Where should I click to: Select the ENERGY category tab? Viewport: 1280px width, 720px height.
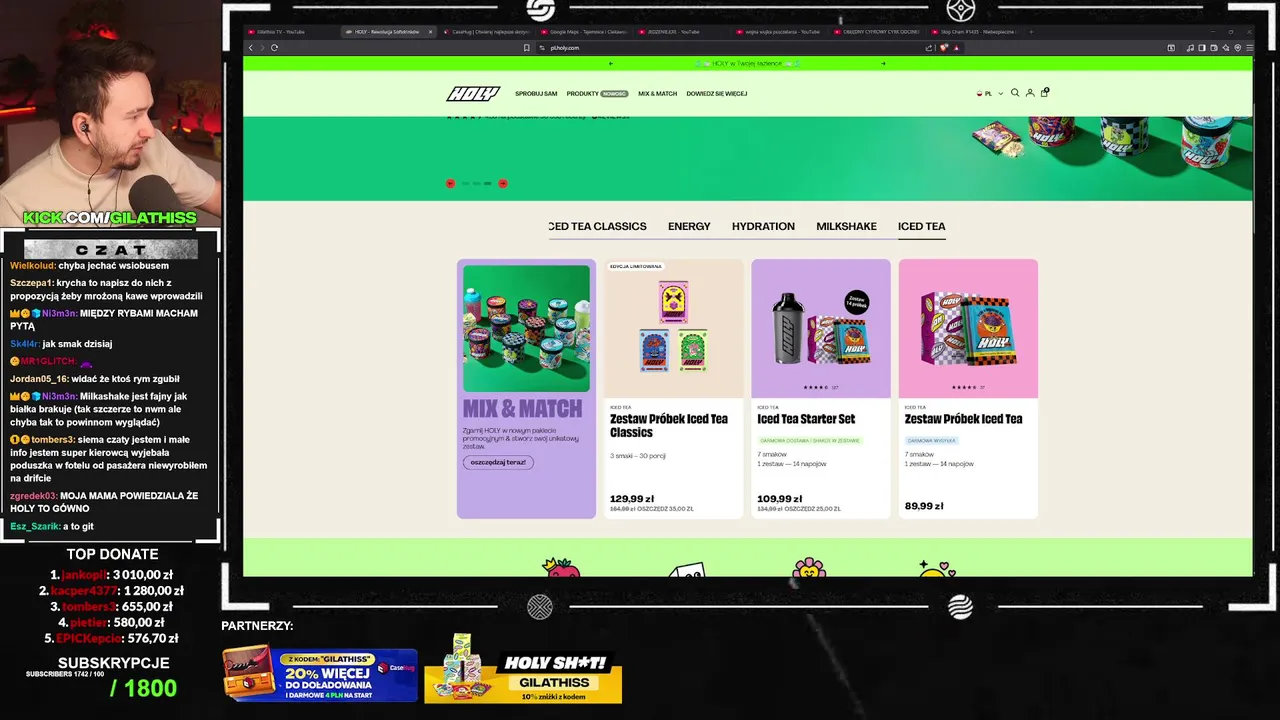tap(689, 227)
